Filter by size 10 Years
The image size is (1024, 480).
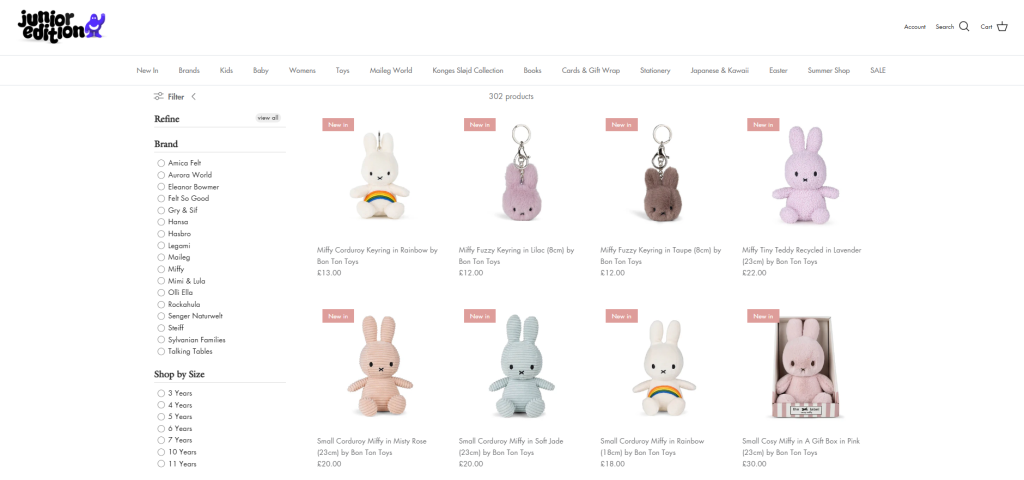pos(177,452)
